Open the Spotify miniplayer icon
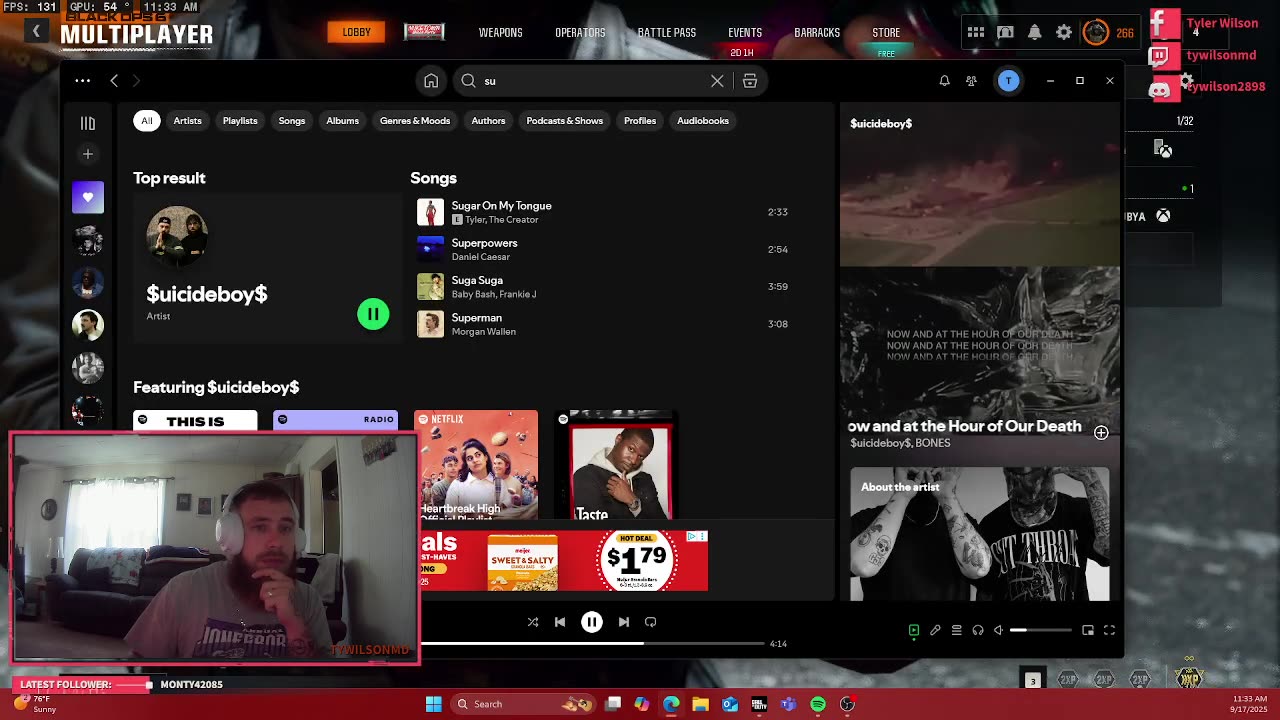This screenshot has width=1280, height=720. tap(1088, 630)
